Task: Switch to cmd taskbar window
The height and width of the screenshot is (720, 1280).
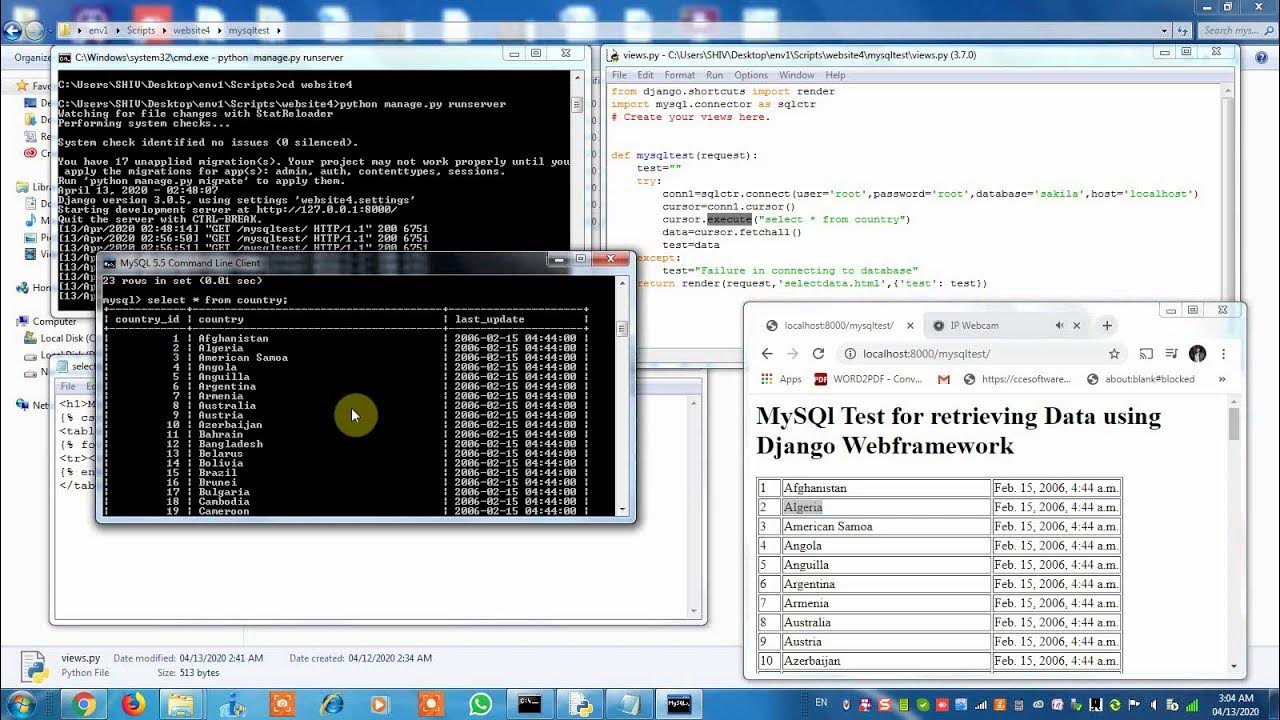Action: tap(530, 704)
